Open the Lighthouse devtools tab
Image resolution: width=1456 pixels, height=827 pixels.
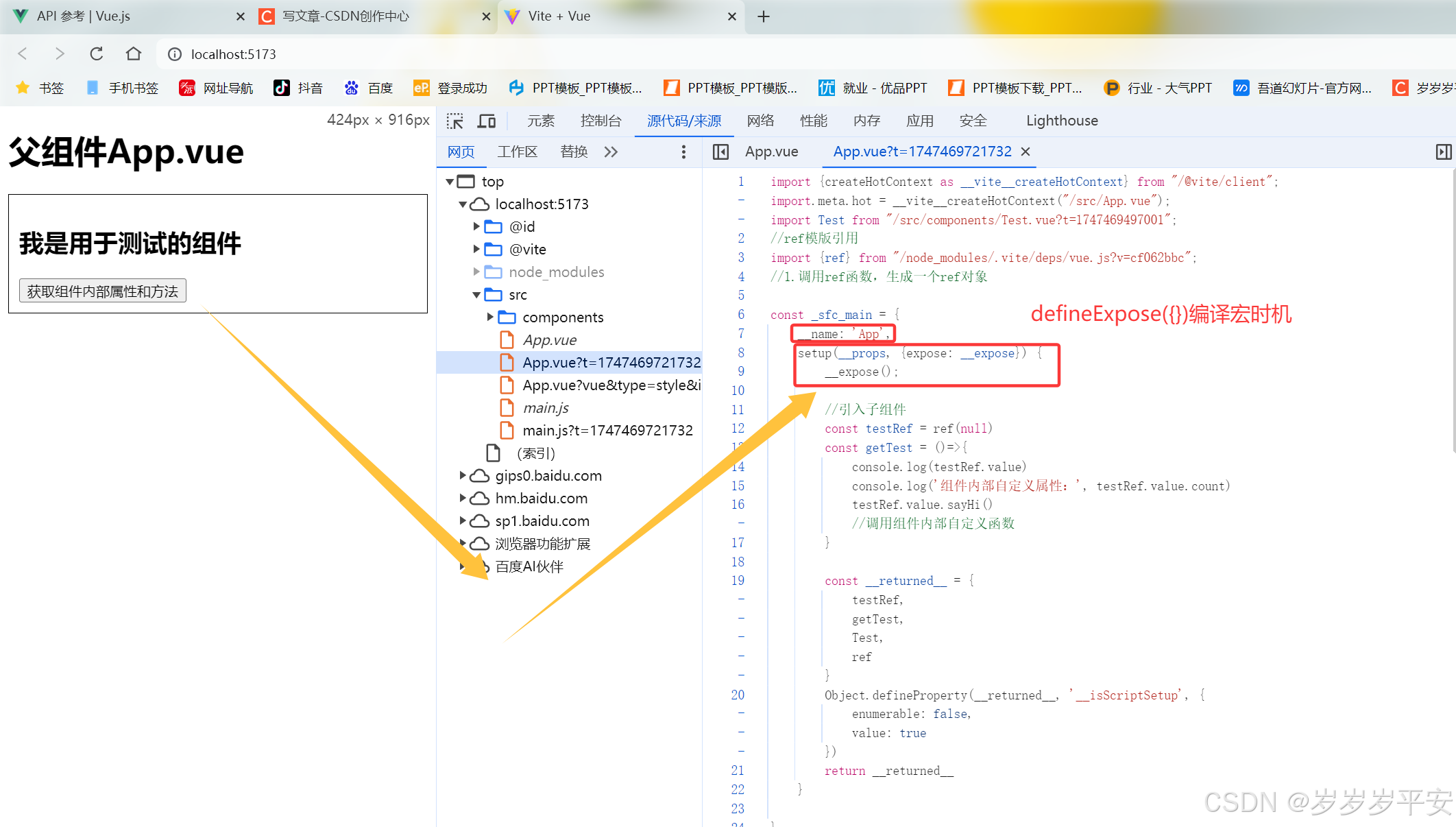point(1061,121)
